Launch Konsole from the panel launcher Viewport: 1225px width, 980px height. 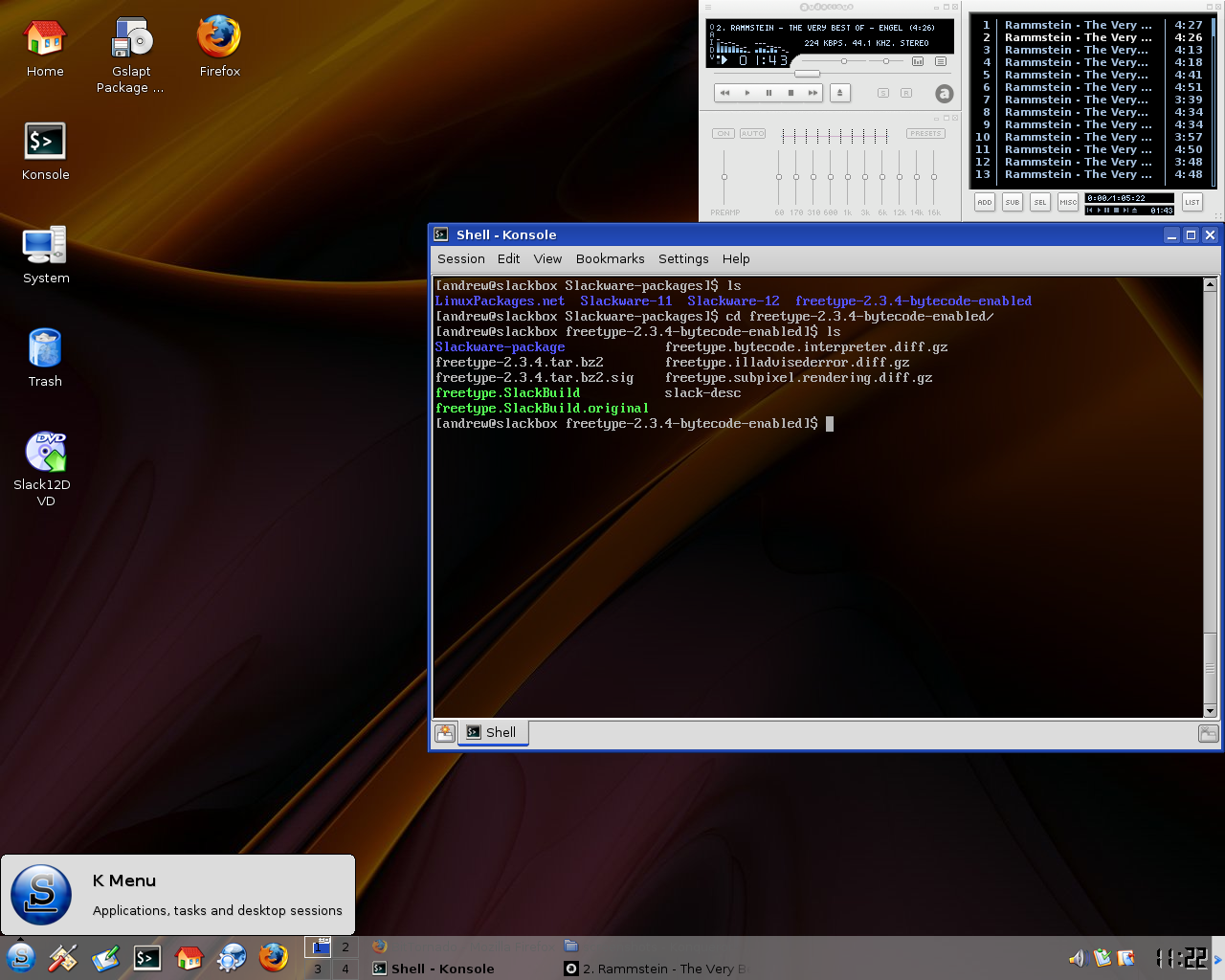(146, 957)
